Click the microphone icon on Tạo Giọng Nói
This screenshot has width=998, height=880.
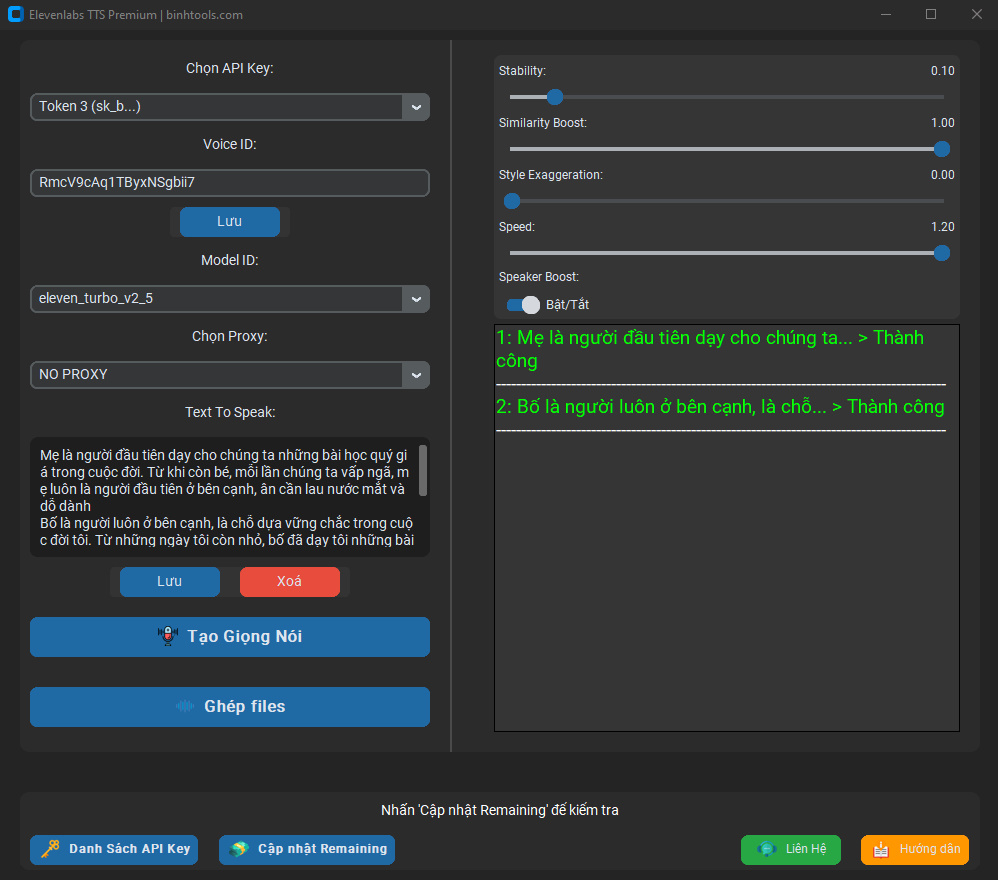[168, 636]
